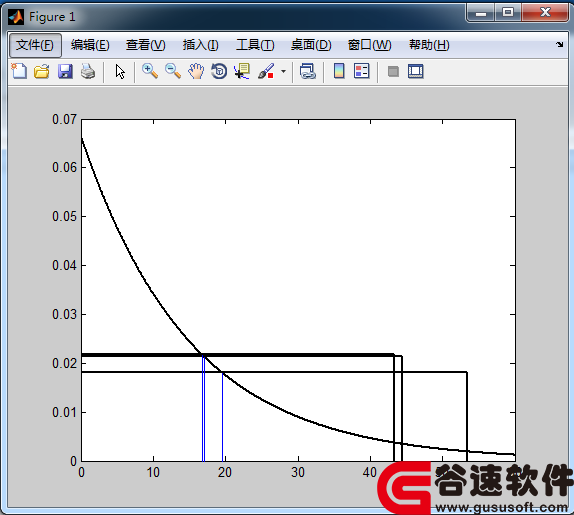Click the Hide Plot Tools icon
This screenshot has width=574, height=515.
(x=393, y=71)
